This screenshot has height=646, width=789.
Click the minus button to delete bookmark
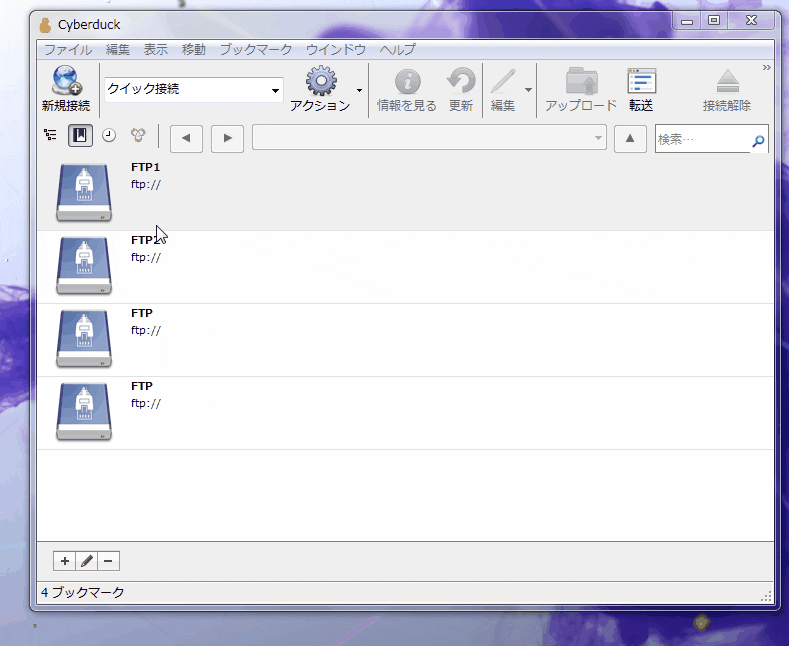(x=109, y=561)
